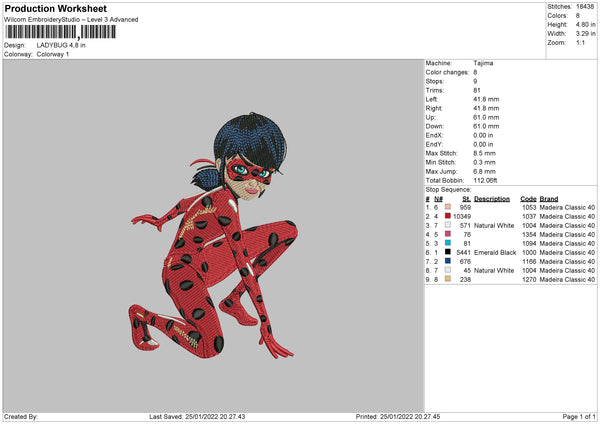
Task: Click the Last Saved timestamp in the footer
Action: pyautogui.click(x=197, y=417)
